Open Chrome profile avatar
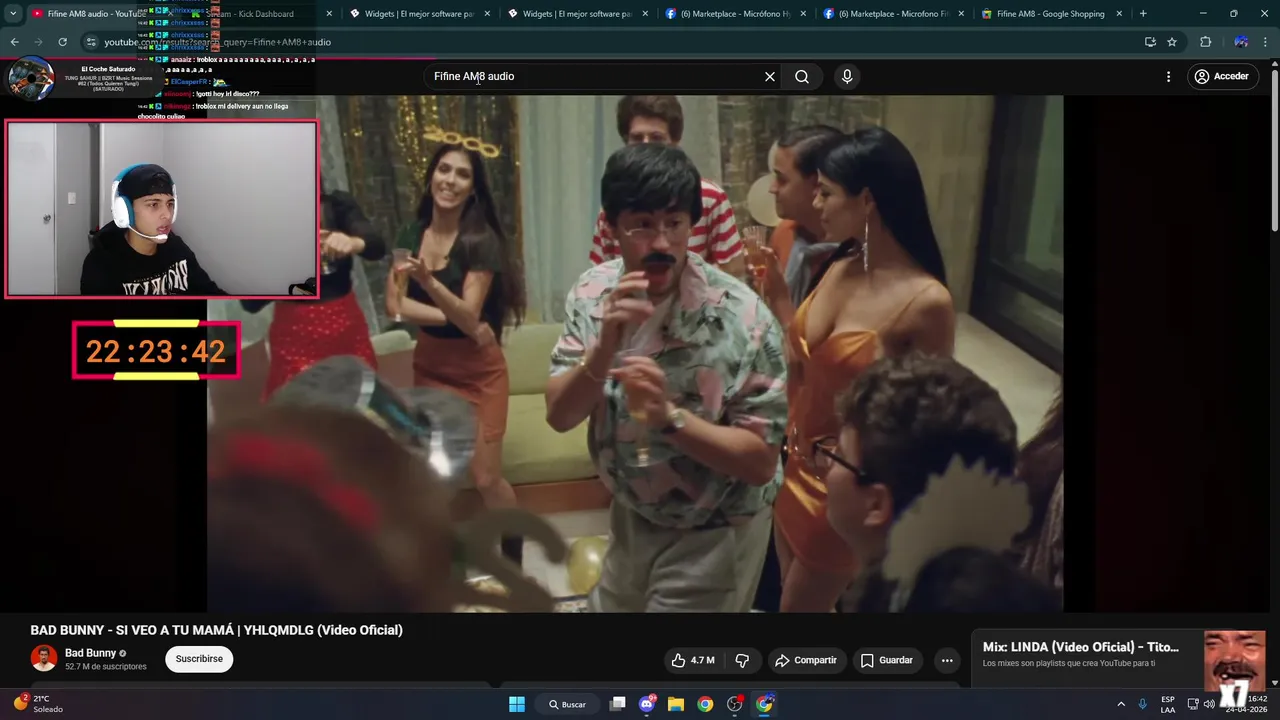Screen dimensions: 1280x720 pyautogui.click(x=1241, y=42)
